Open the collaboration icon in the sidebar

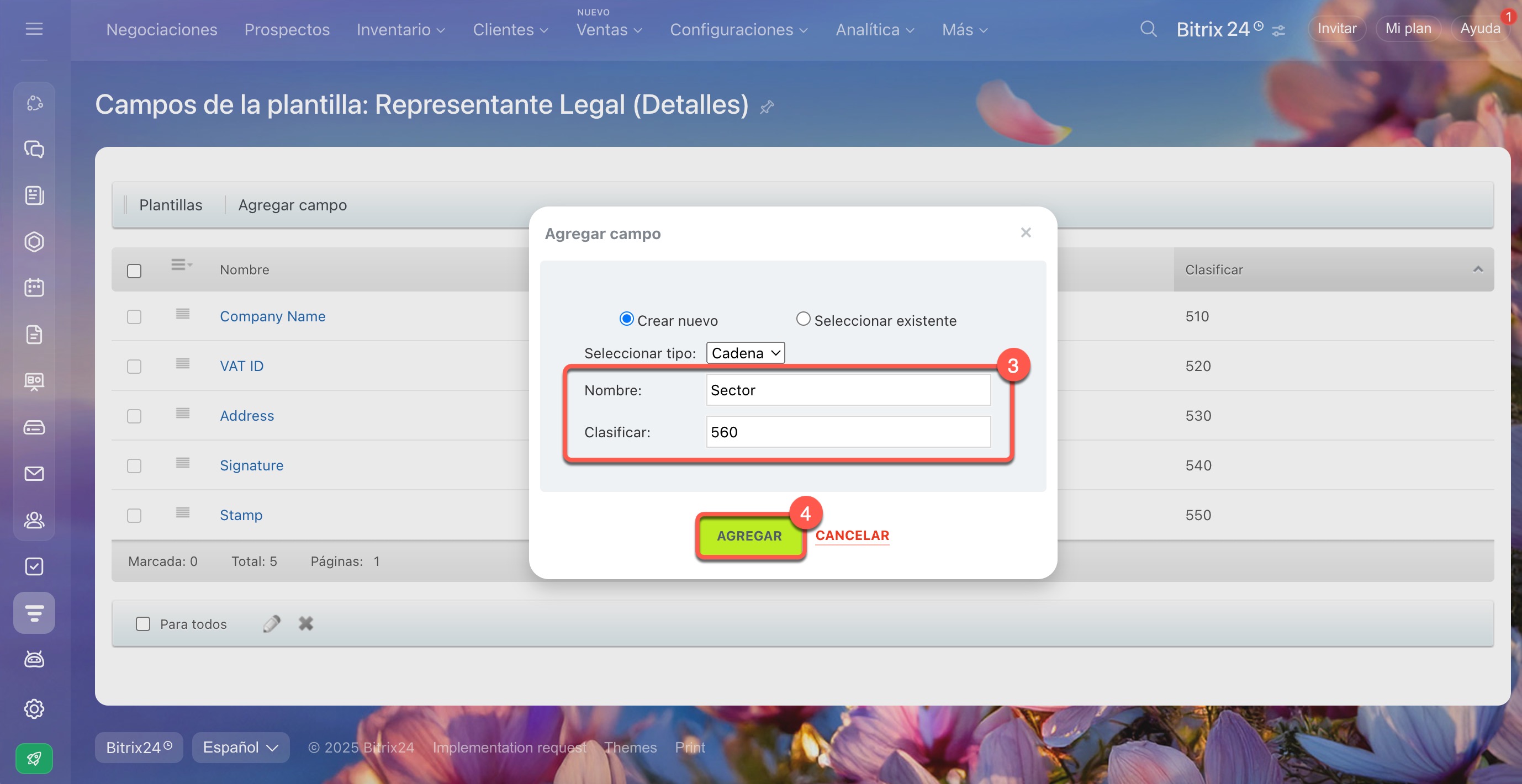[x=34, y=103]
